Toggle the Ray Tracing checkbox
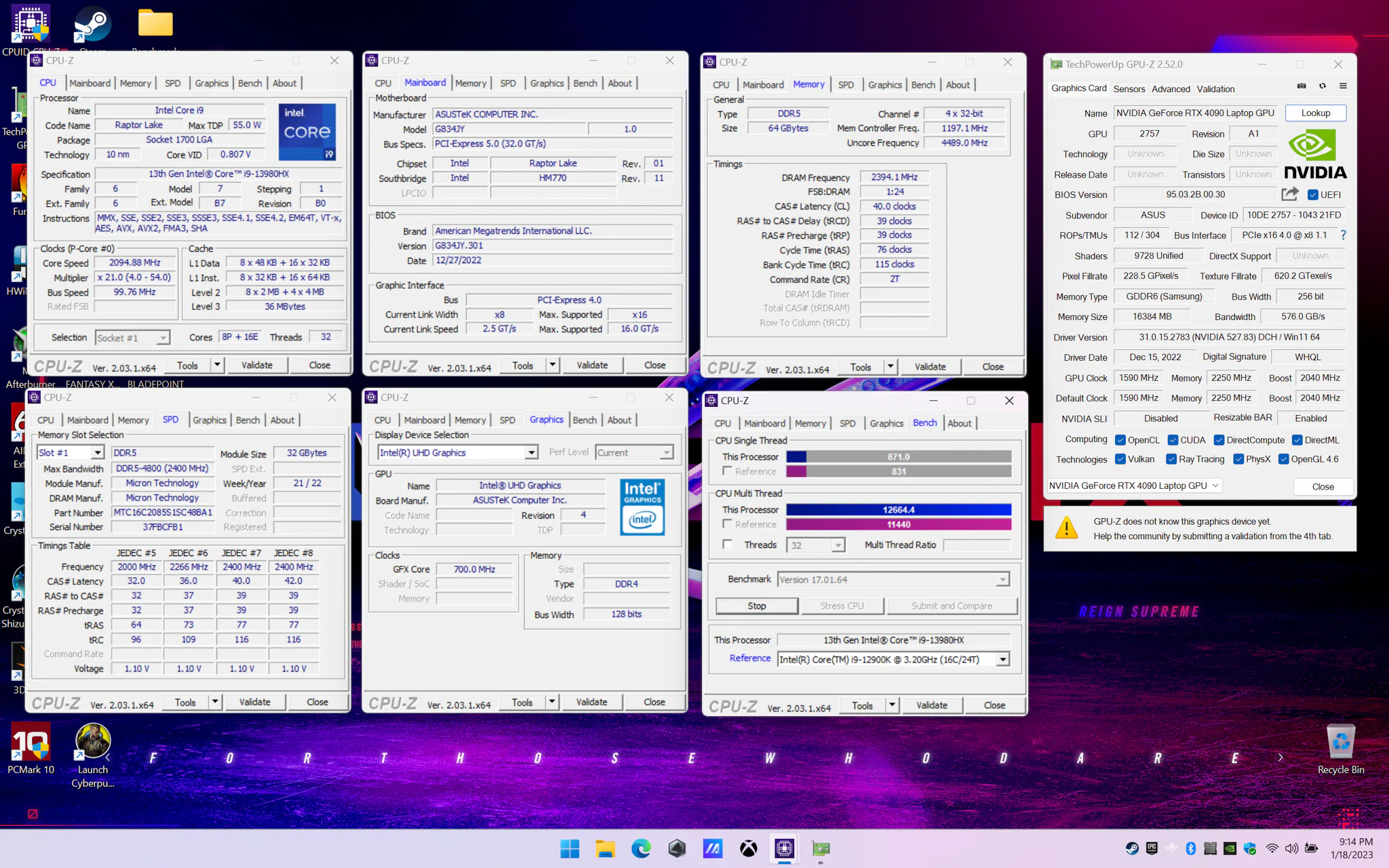The width and height of the screenshot is (1389, 868). point(1171,459)
